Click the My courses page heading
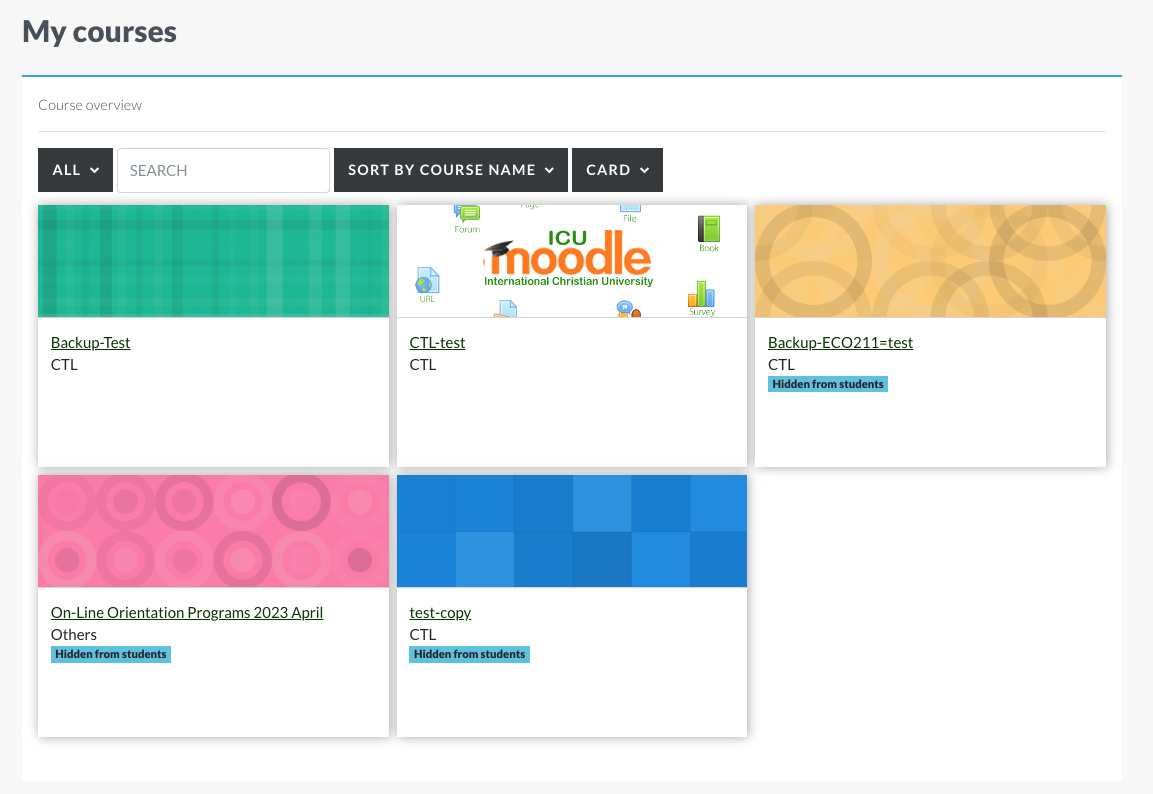The width and height of the screenshot is (1153, 794). pos(98,31)
